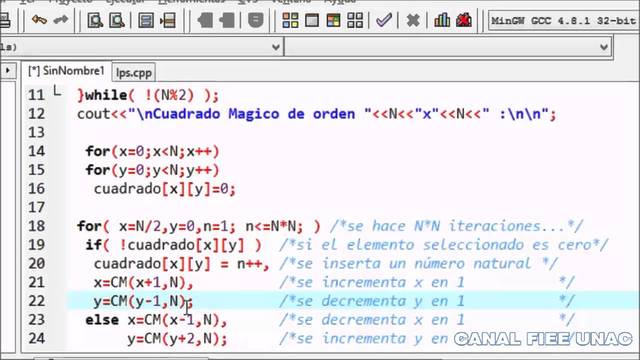Screen dimensions: 640x360
Task: Click the Compile & Run icon
Action: 333,20
